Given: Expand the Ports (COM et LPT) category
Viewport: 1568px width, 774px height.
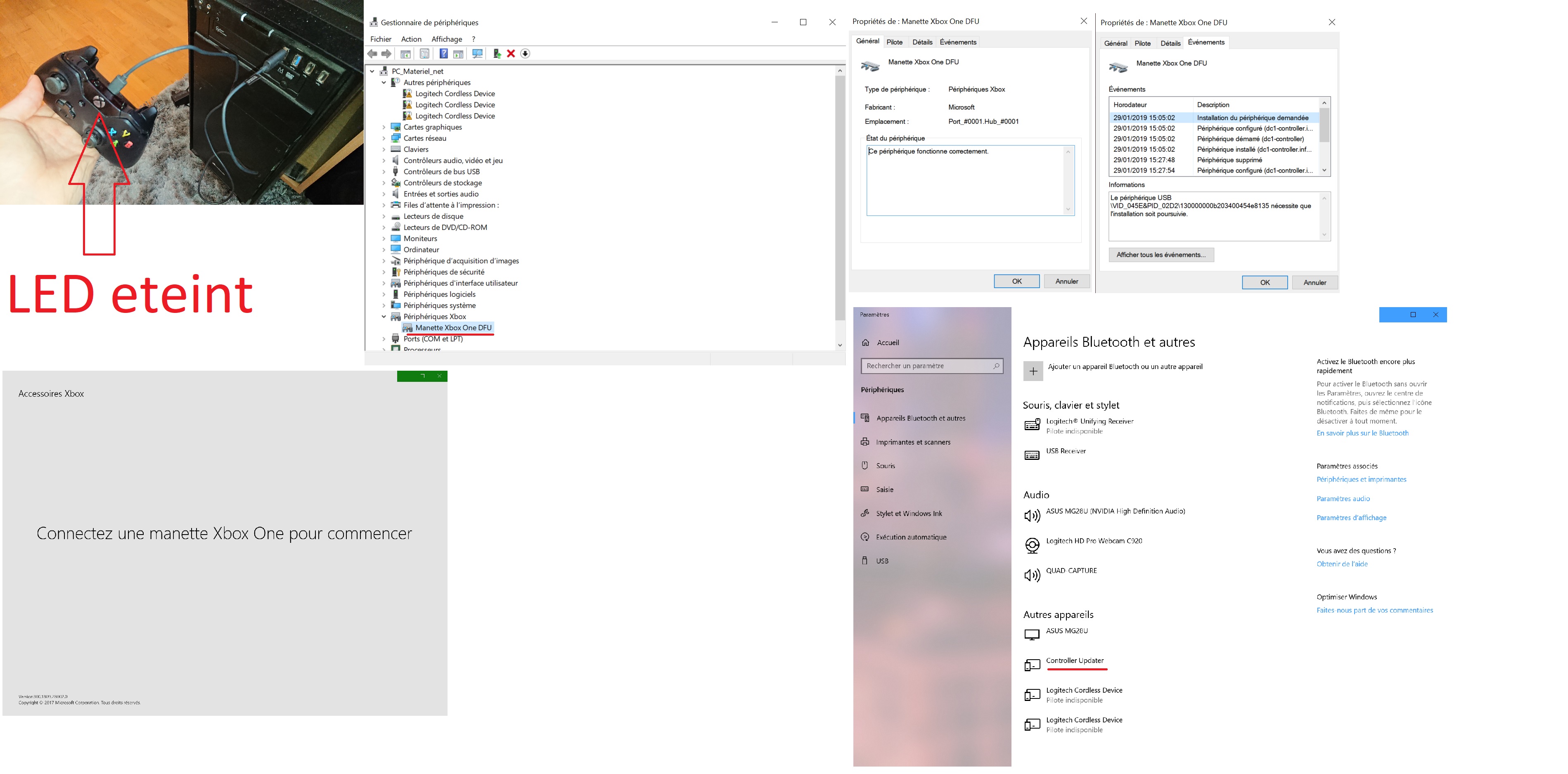Looking at the screenshot, I should coord(384,339).
